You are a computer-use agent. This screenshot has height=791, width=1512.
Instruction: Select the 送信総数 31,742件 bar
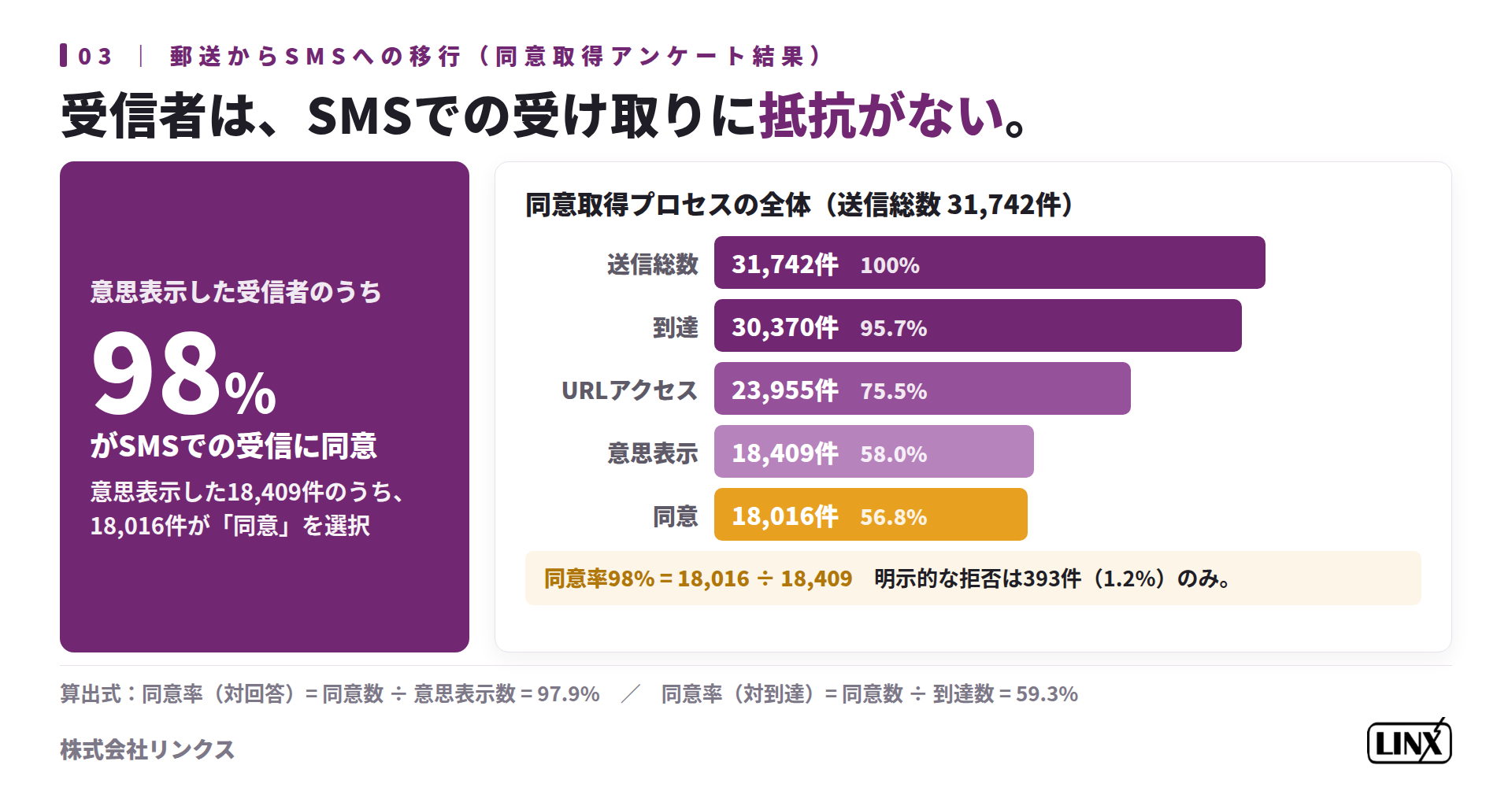pos(989,263)
